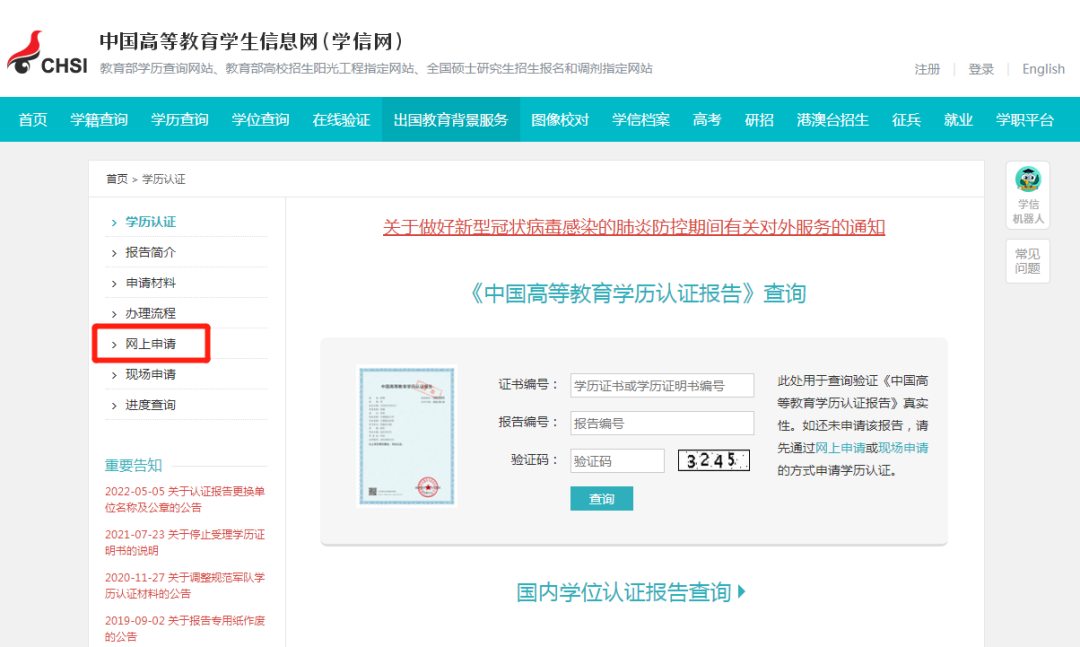
Task: Open the 2022-05-05 认证报告更换单位名称 notice
Action: click(x=185, y=499)
